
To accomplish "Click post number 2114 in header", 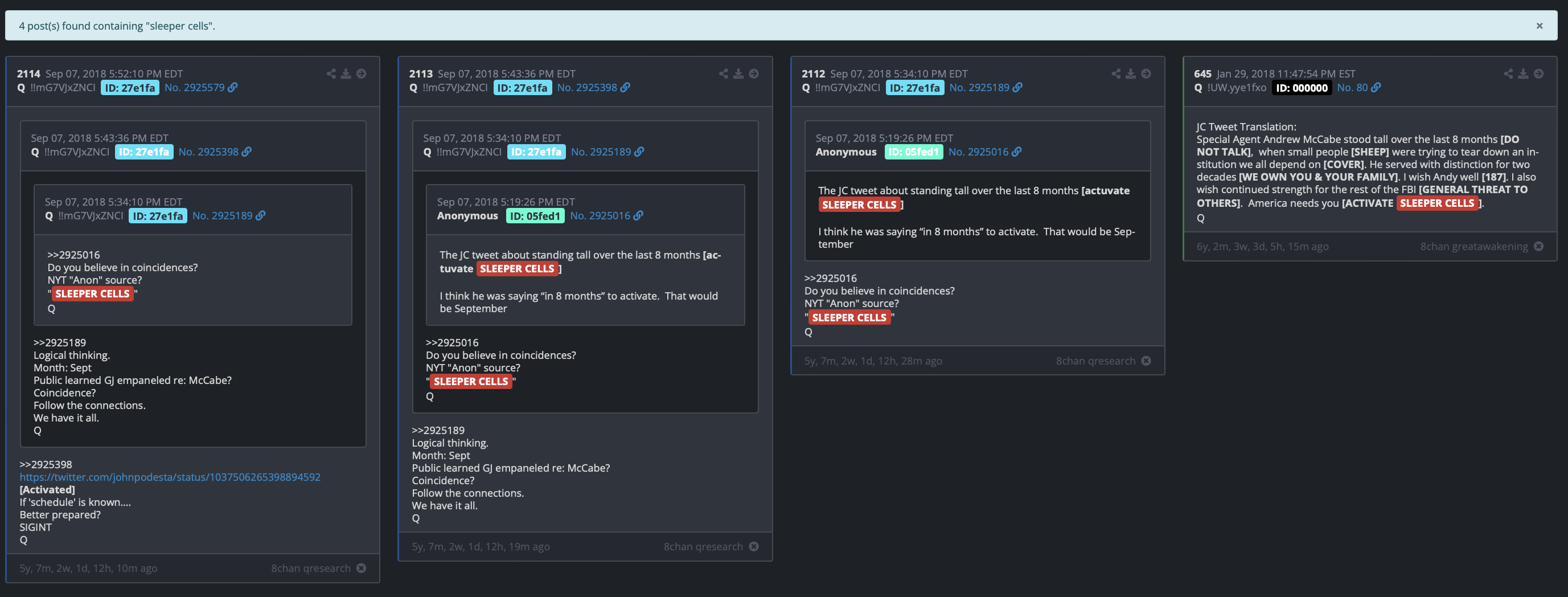I will tap(28, 73).
